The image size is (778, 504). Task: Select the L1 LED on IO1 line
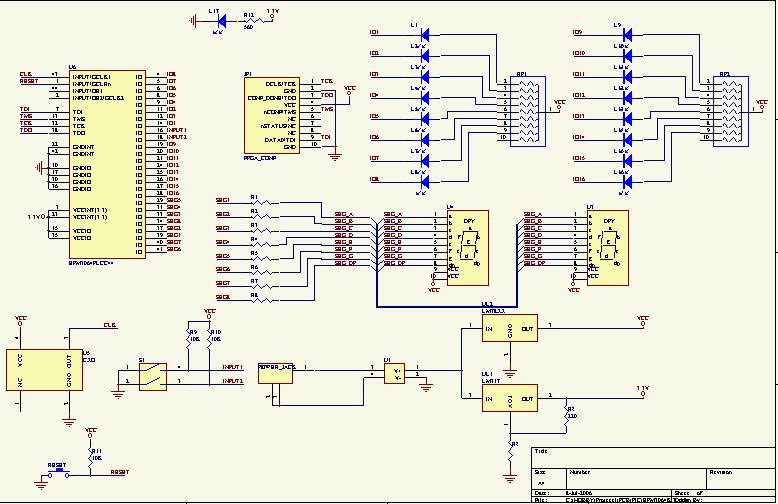424,34
